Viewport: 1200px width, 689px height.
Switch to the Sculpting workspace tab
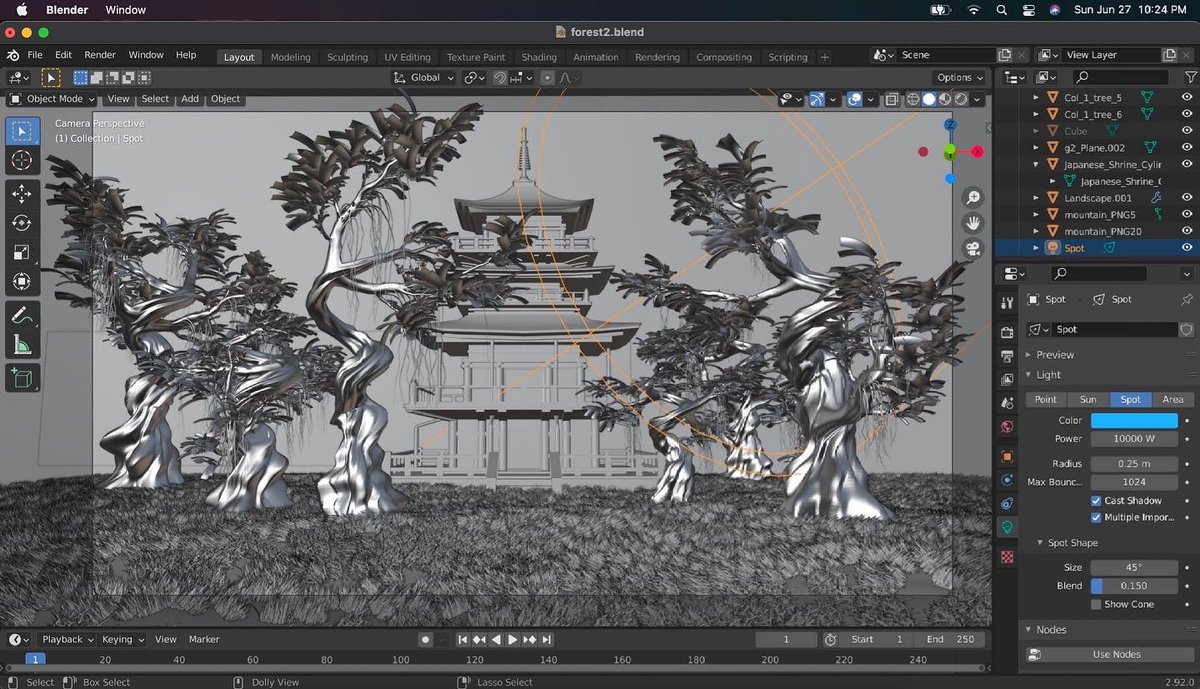pyautogui.click(x=347, y=57)
